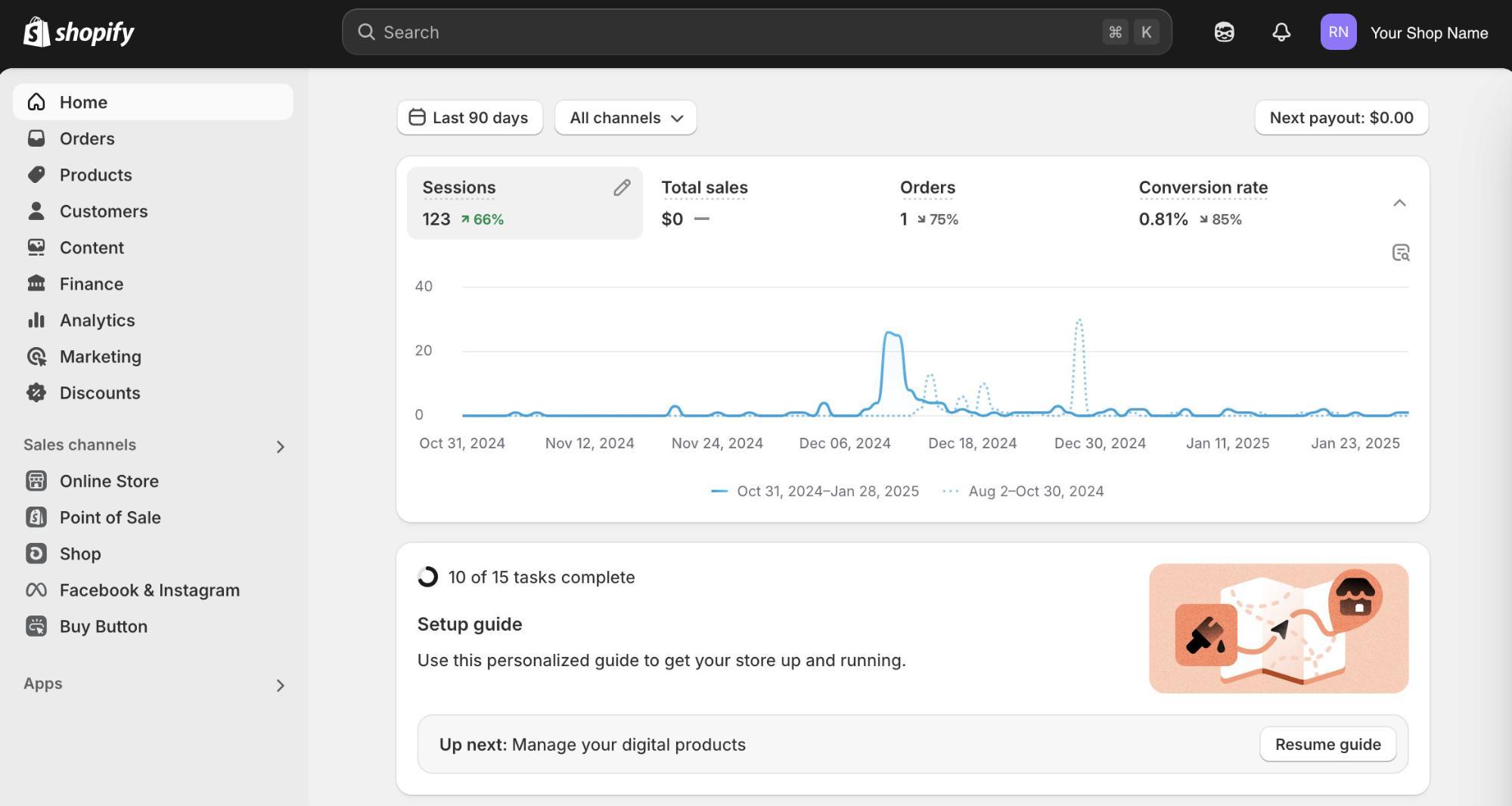1512x806 pixels.
Task: Open the chart report view icon
Action: coord(1401,253)
